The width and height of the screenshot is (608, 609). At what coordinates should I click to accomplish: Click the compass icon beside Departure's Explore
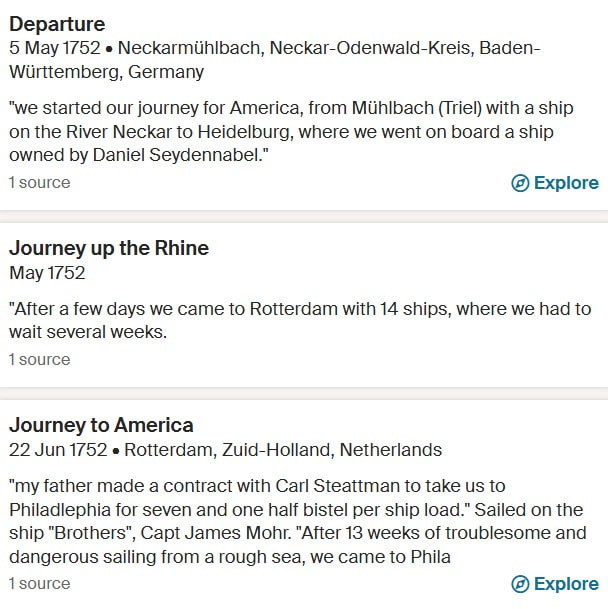[520, 183]
